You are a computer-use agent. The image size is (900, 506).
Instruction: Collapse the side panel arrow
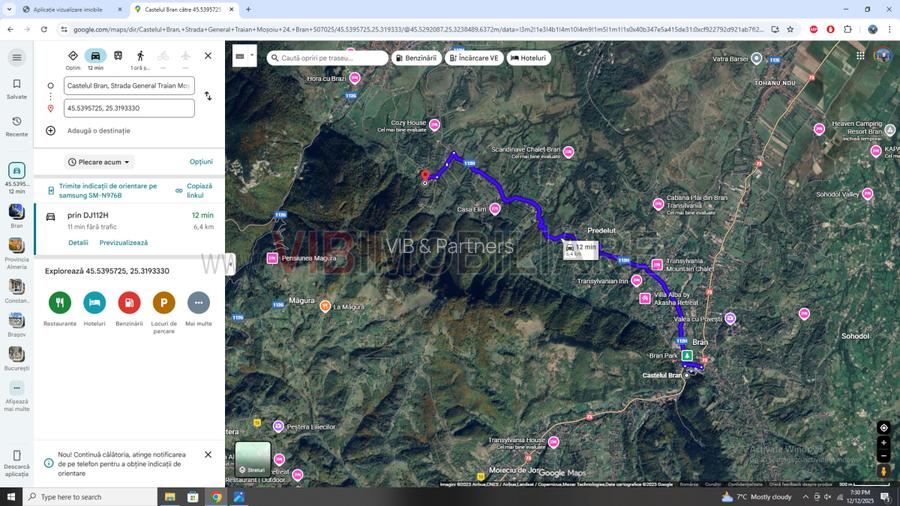[230, 264]
